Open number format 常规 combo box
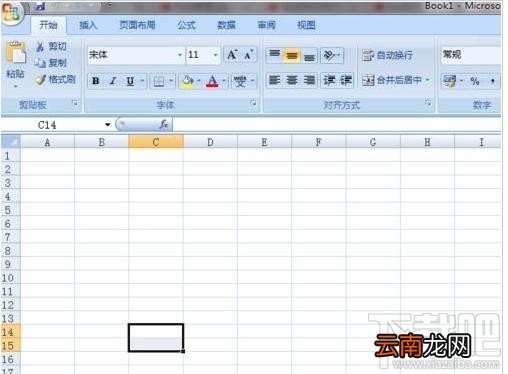This screenshot has width=508, height=374. click(471, 55)
